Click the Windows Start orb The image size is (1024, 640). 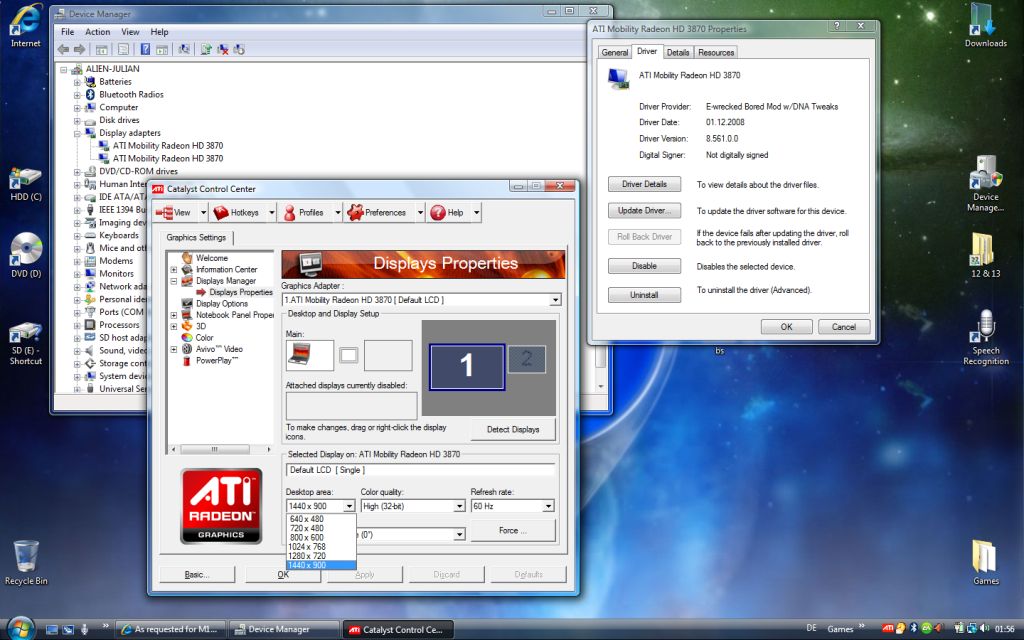(20, 628)
